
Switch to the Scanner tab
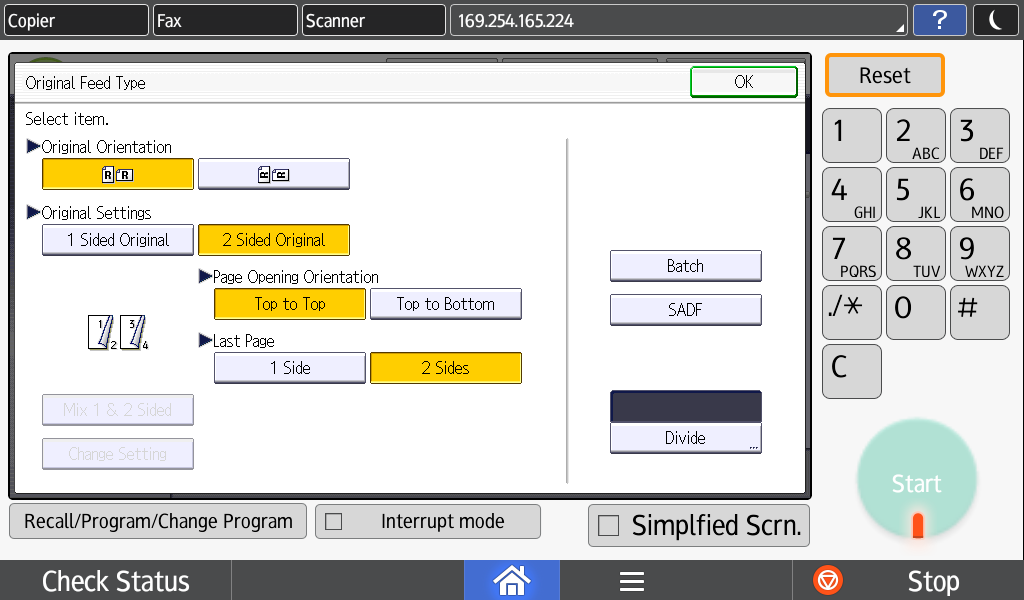click(374, 20)
